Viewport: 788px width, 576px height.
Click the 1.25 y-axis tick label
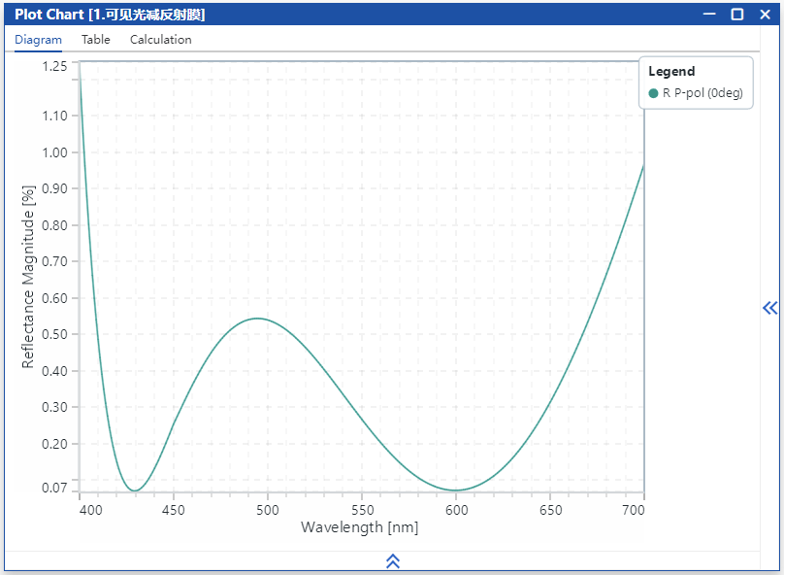[x=55, y=66]
